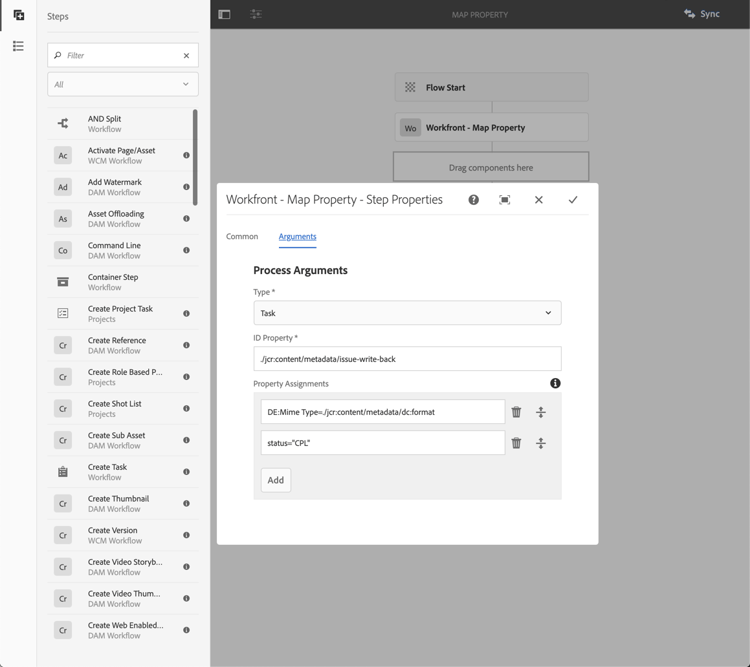Select the Container Step icon

(x=63, y=282)
